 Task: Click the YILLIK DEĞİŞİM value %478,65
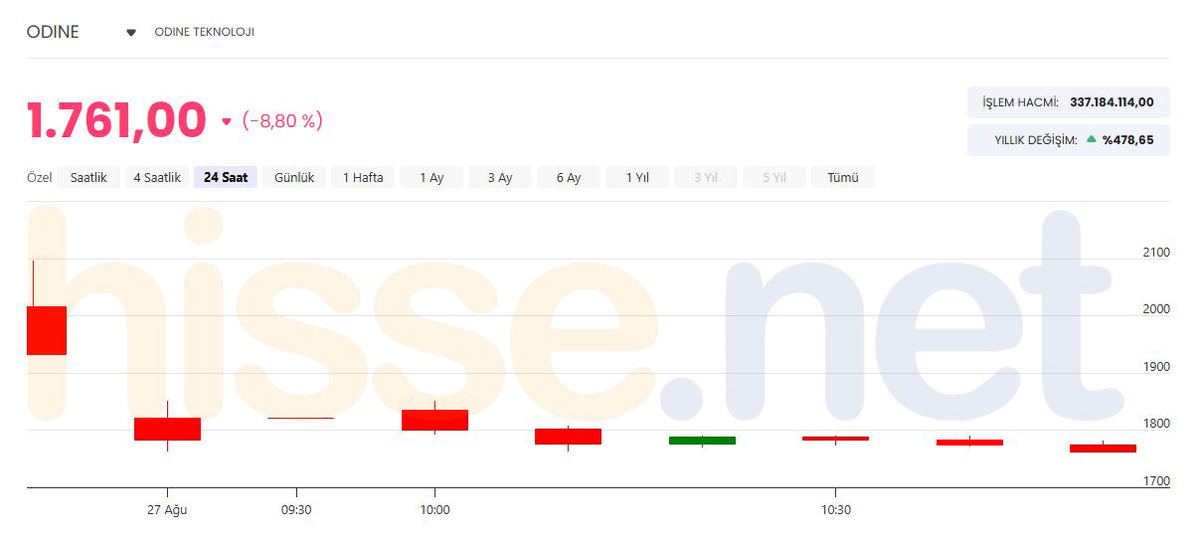1128,140
